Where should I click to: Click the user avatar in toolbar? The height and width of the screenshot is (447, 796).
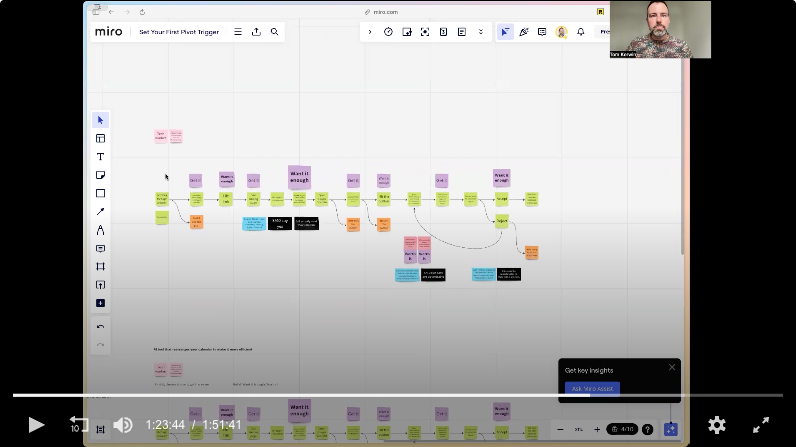tap(561, 32)
